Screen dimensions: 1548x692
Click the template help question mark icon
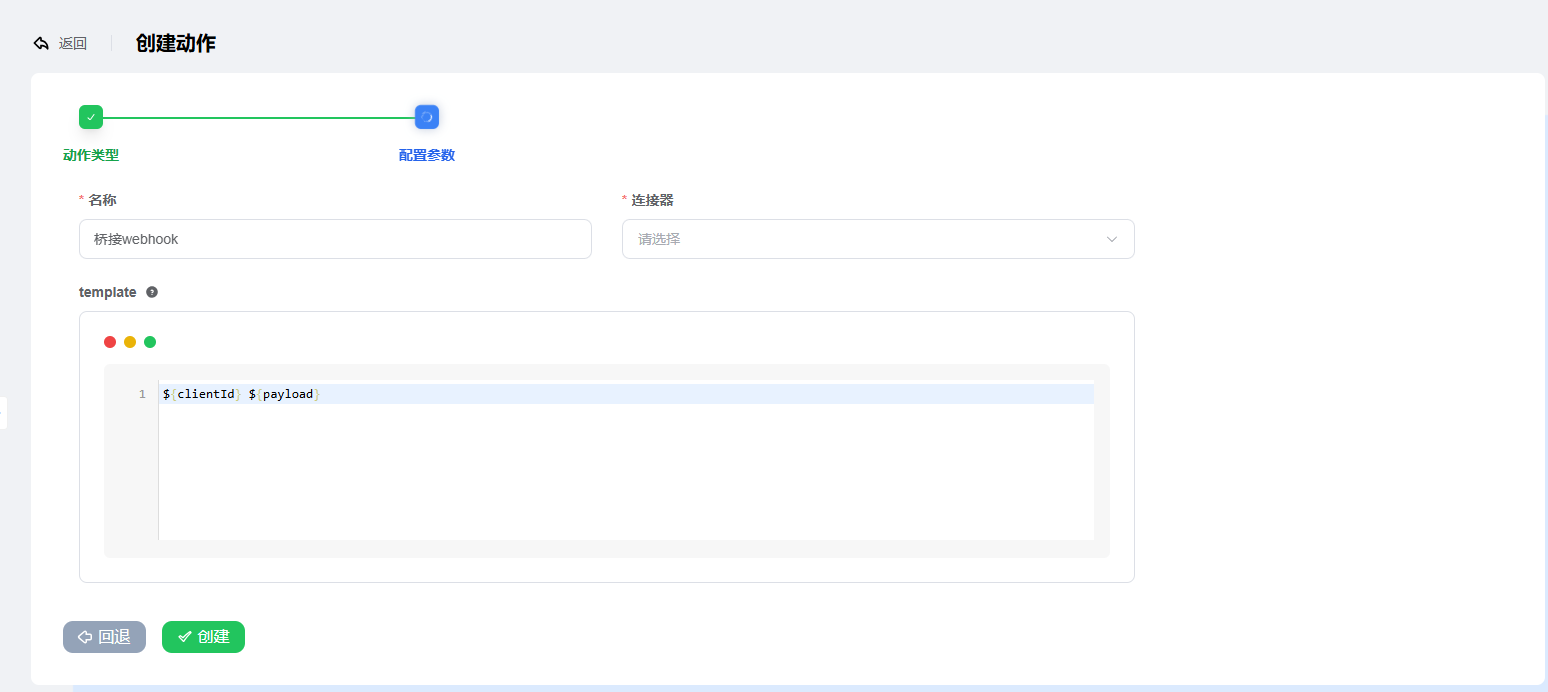coord(152,292)
